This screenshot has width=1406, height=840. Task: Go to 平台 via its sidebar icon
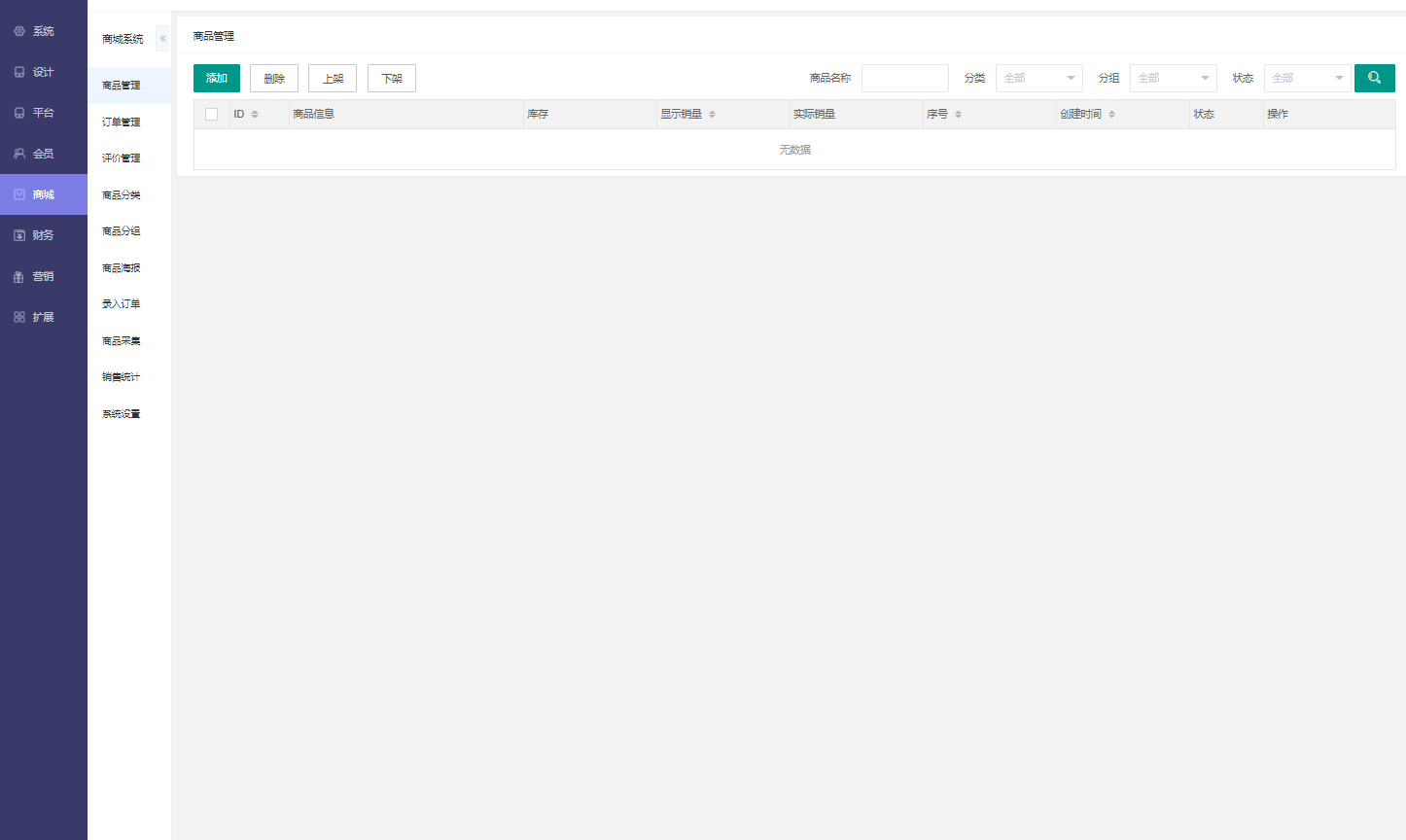(19, 113)
